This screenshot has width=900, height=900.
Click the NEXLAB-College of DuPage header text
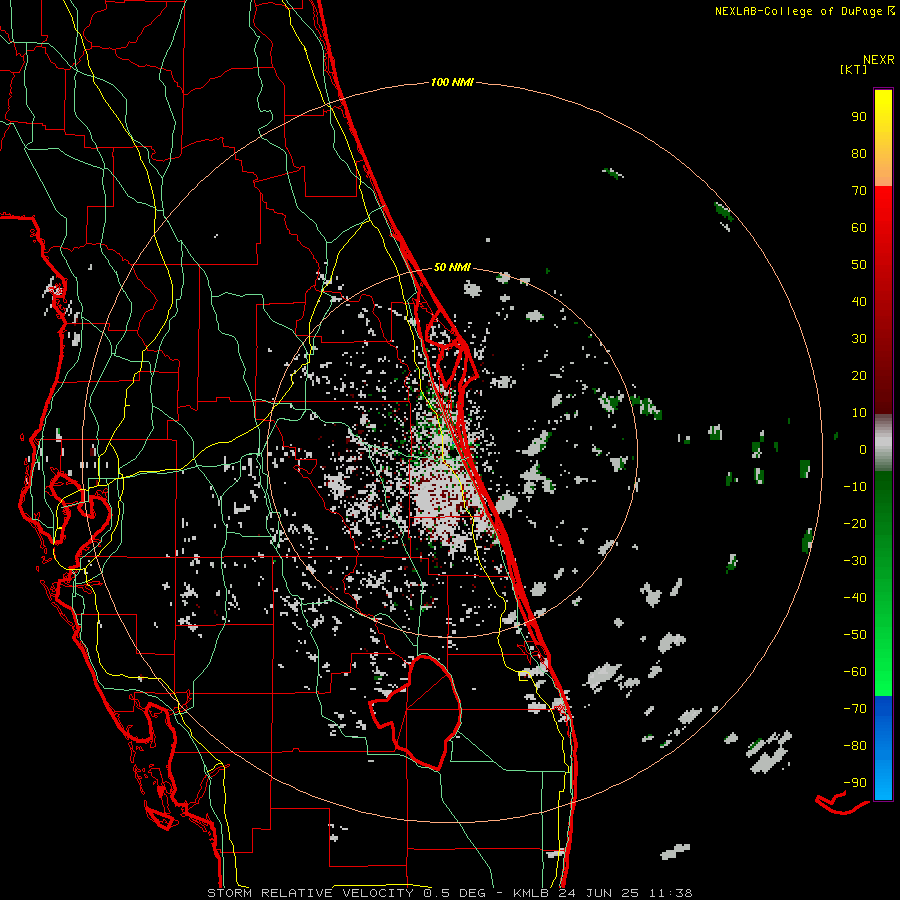pos(798,11)
